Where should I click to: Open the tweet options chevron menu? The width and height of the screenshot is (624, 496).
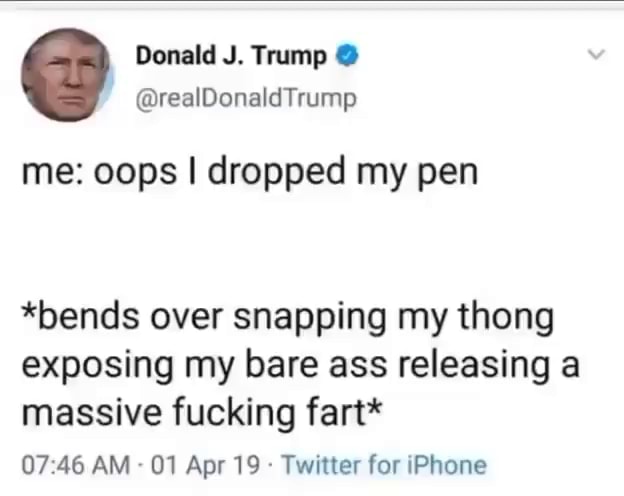pyautogui.click(x=597, y=54)
